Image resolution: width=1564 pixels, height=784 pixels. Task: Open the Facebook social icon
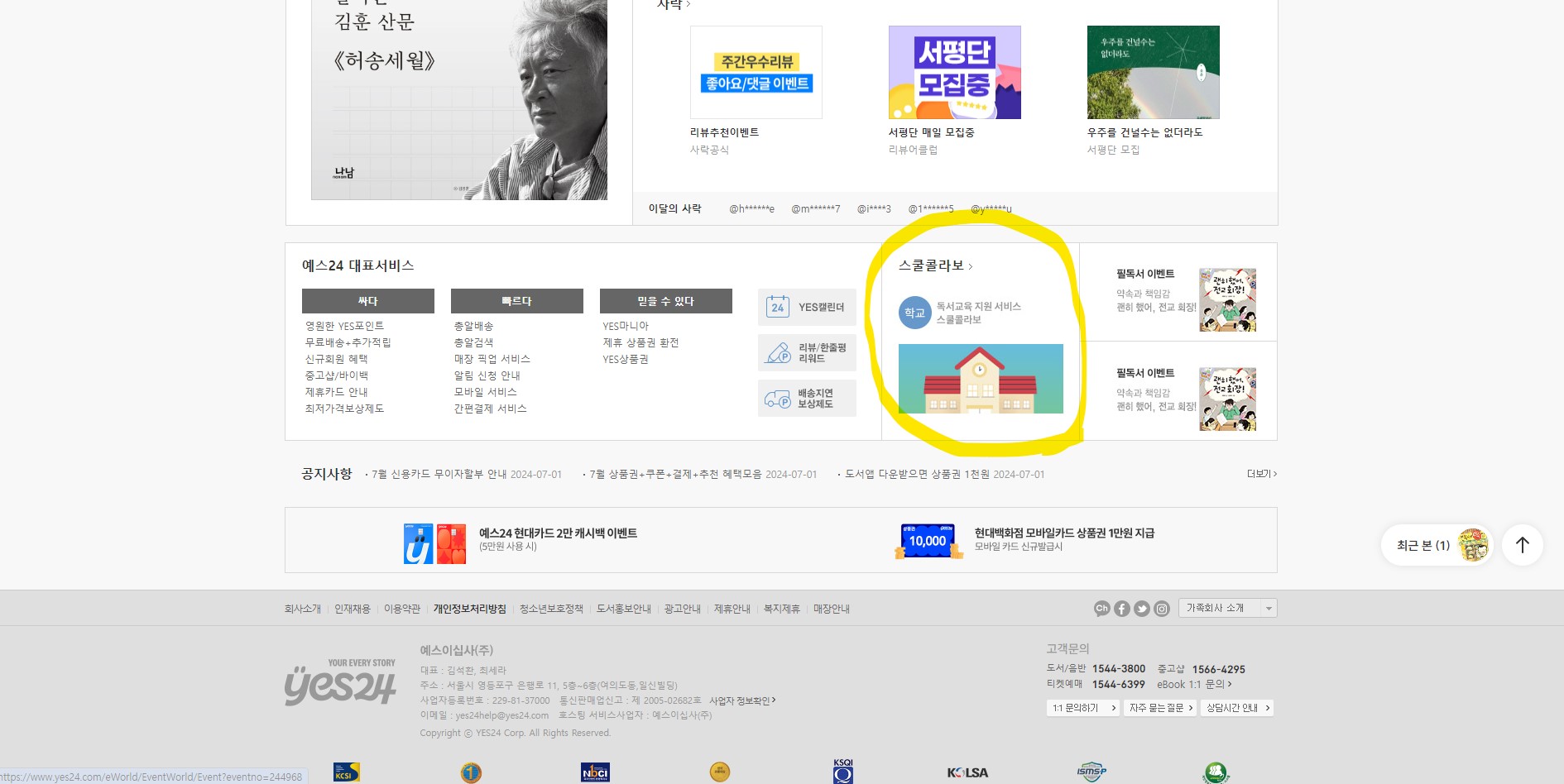point(1121,609)
